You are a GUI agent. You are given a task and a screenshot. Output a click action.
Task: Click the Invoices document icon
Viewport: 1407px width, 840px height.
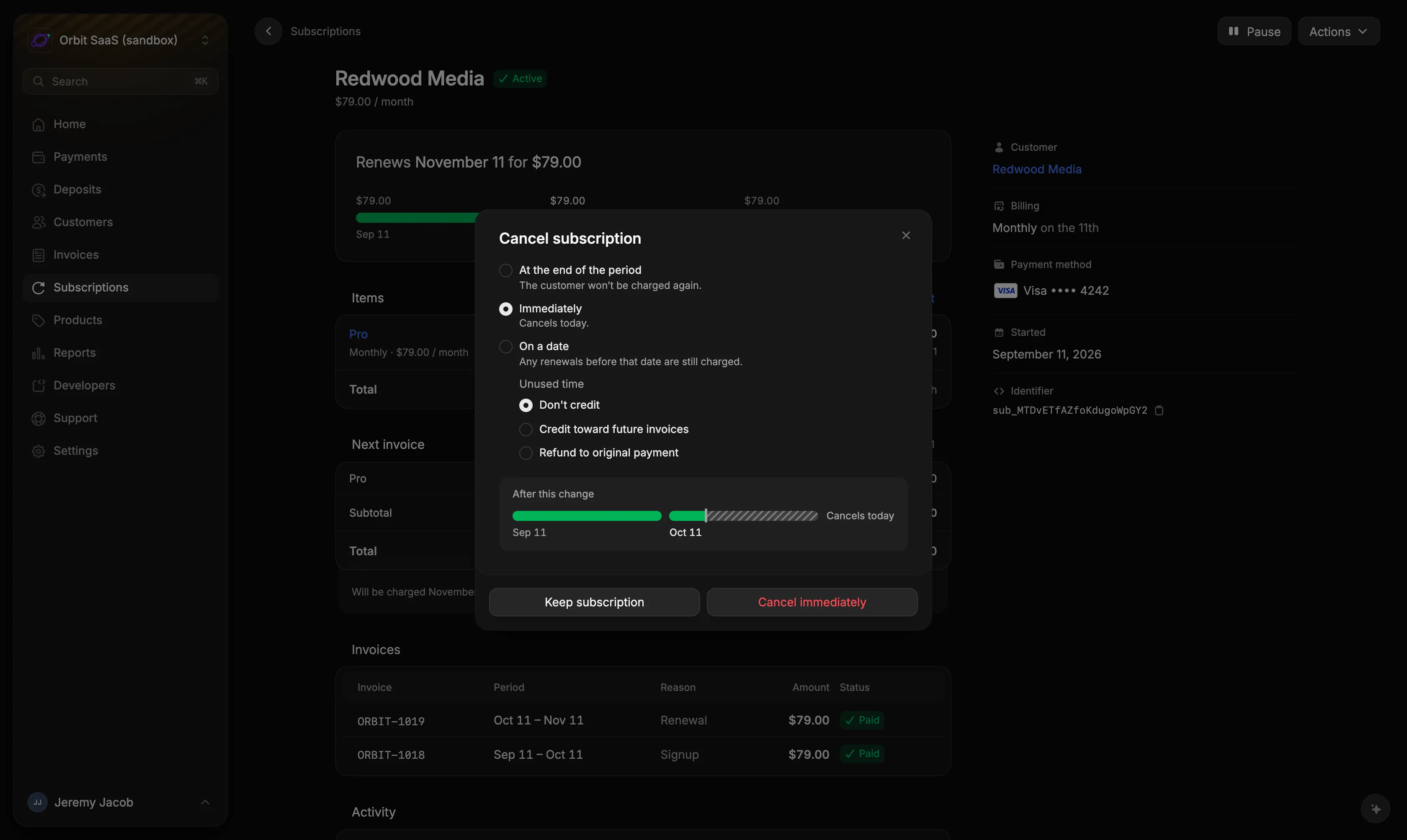[x=39, y=255]
